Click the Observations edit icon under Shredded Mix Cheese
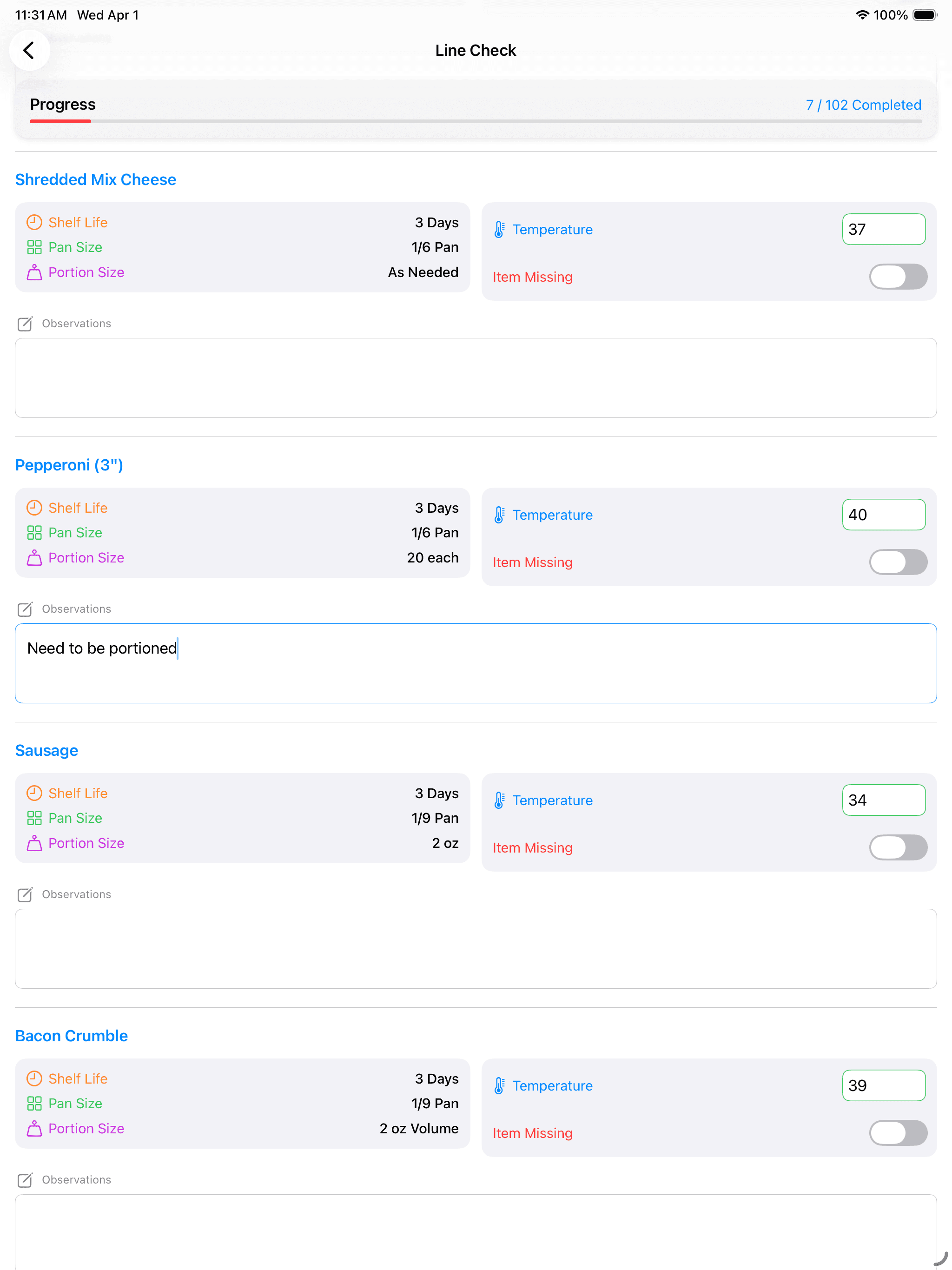The image size is (952, 1270). [25, 324]
